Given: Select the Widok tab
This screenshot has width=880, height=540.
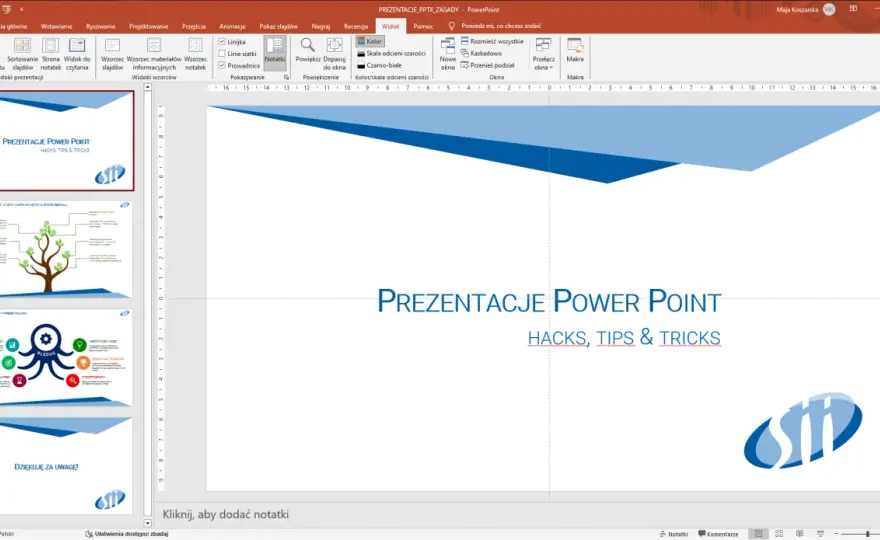Looking at the screenshot, I should 391,26.
